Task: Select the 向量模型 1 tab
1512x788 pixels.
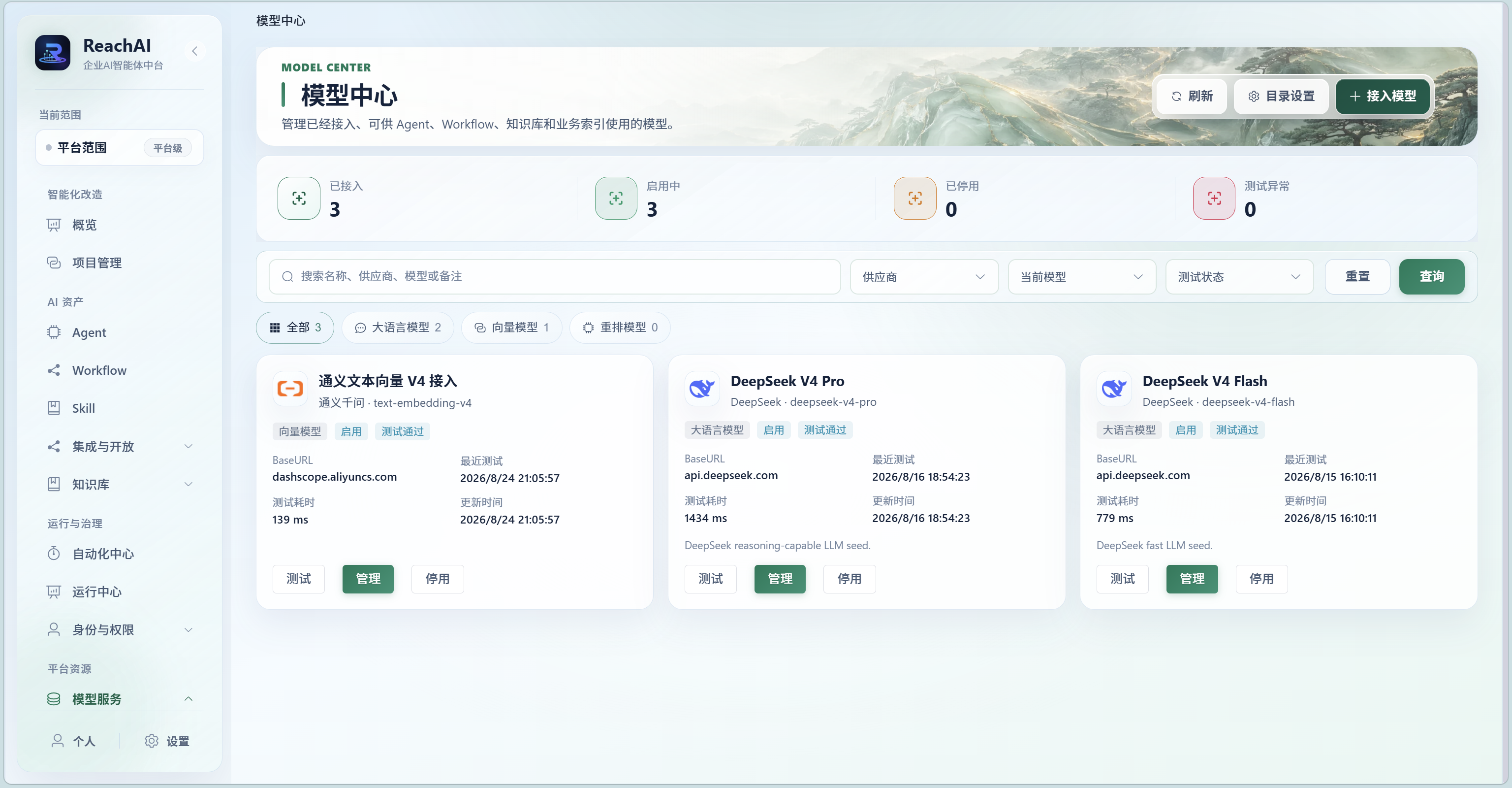Action: (x=511, y=328)
